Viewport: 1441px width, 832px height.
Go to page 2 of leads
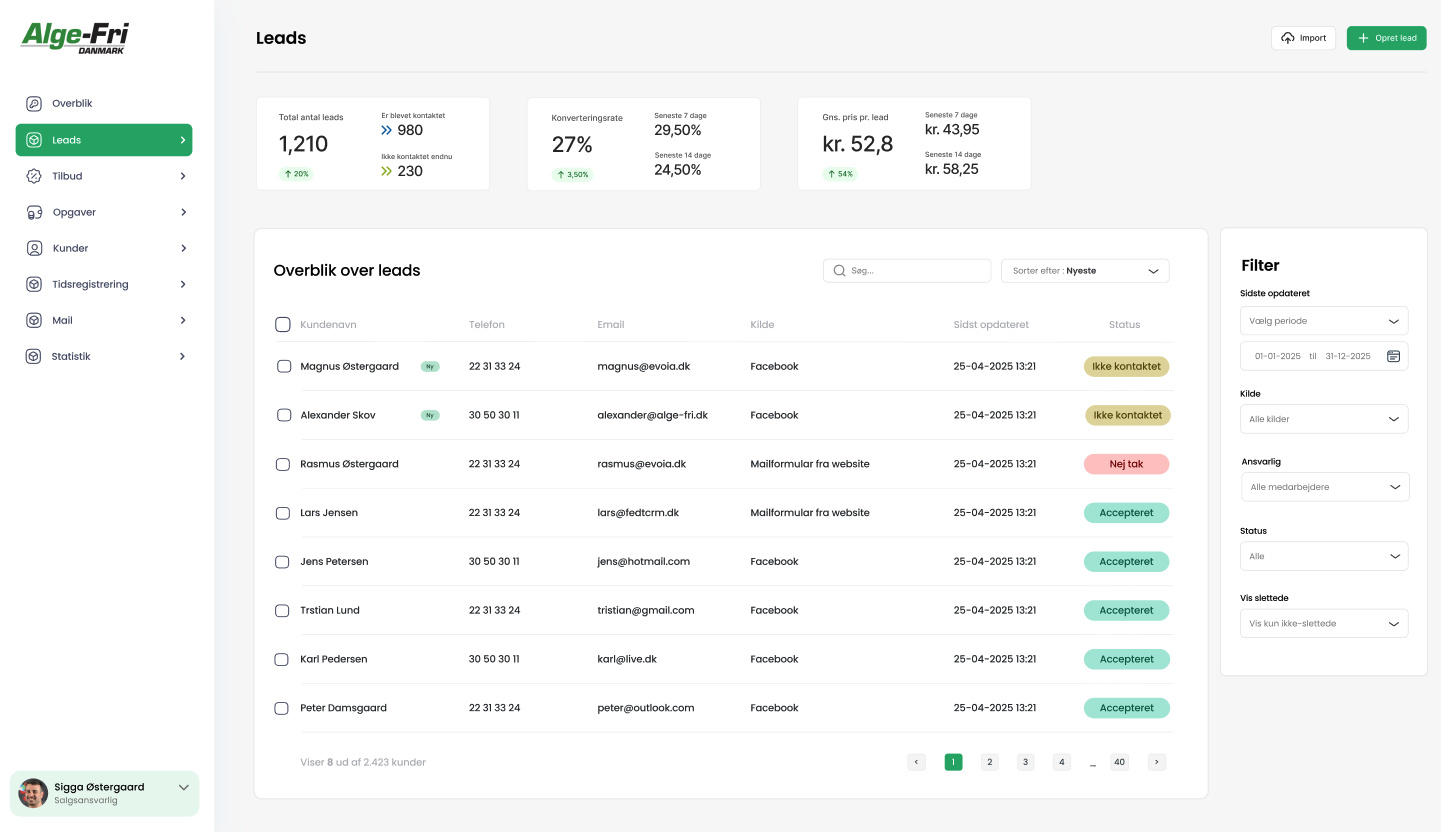click(x=989, y=762)
